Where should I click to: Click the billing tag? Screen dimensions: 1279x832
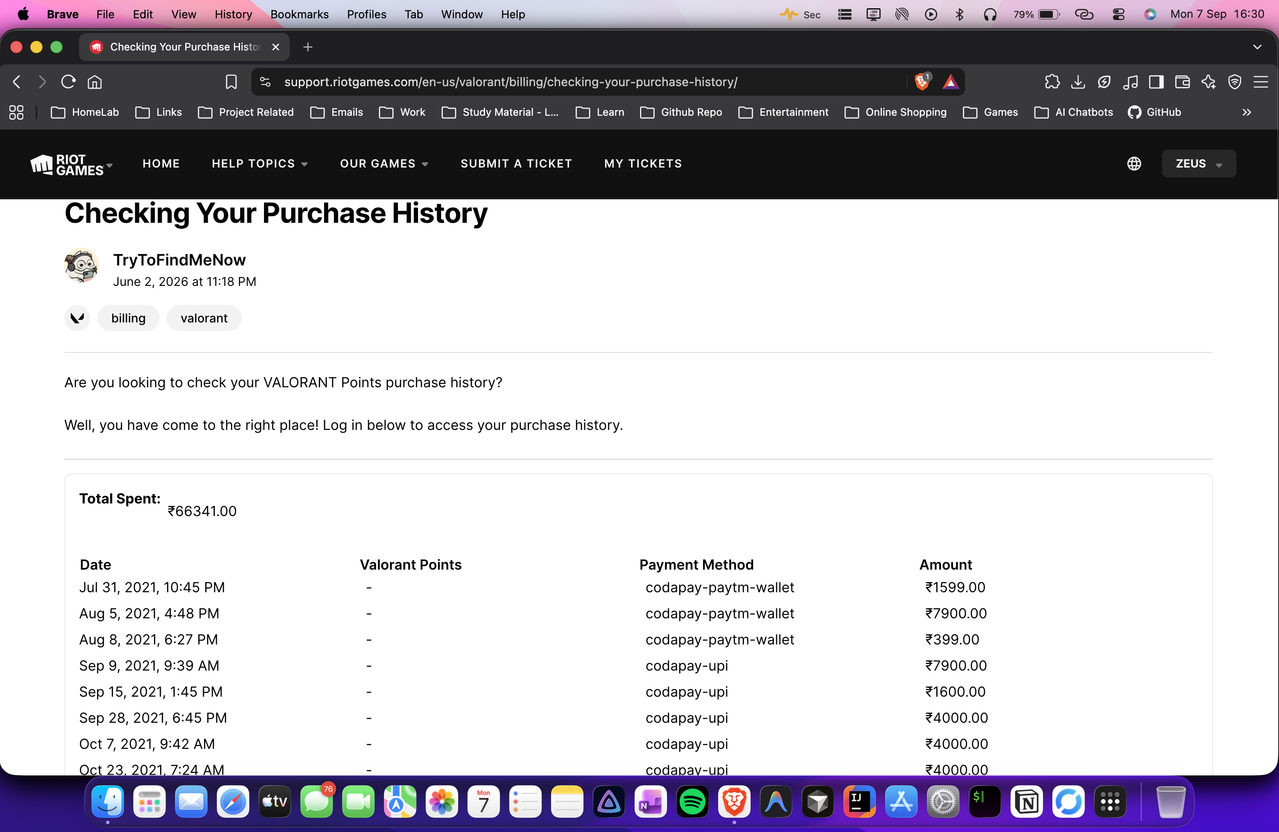tap(128, 318)
